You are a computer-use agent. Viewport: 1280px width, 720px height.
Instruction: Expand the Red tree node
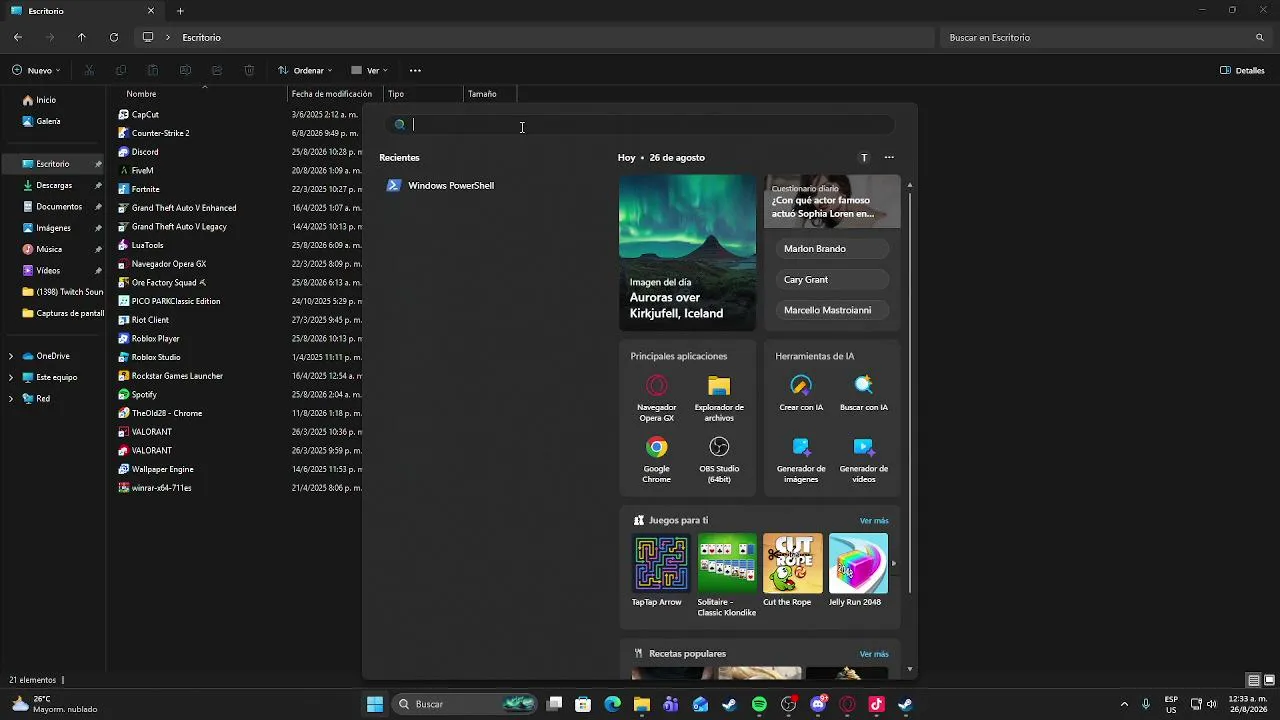pyautogui.click(x=11, y=398)
